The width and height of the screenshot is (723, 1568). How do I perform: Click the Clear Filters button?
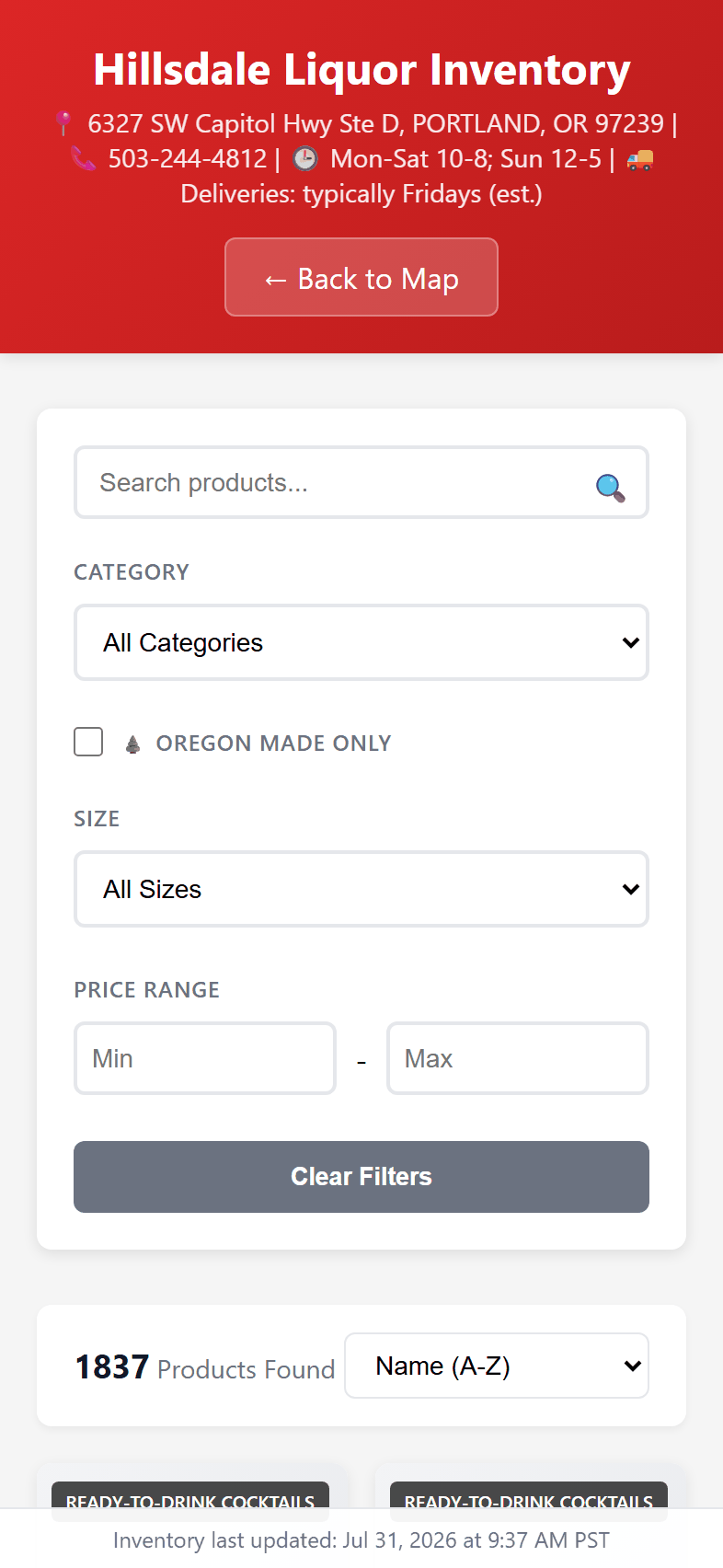[361, 1177]
